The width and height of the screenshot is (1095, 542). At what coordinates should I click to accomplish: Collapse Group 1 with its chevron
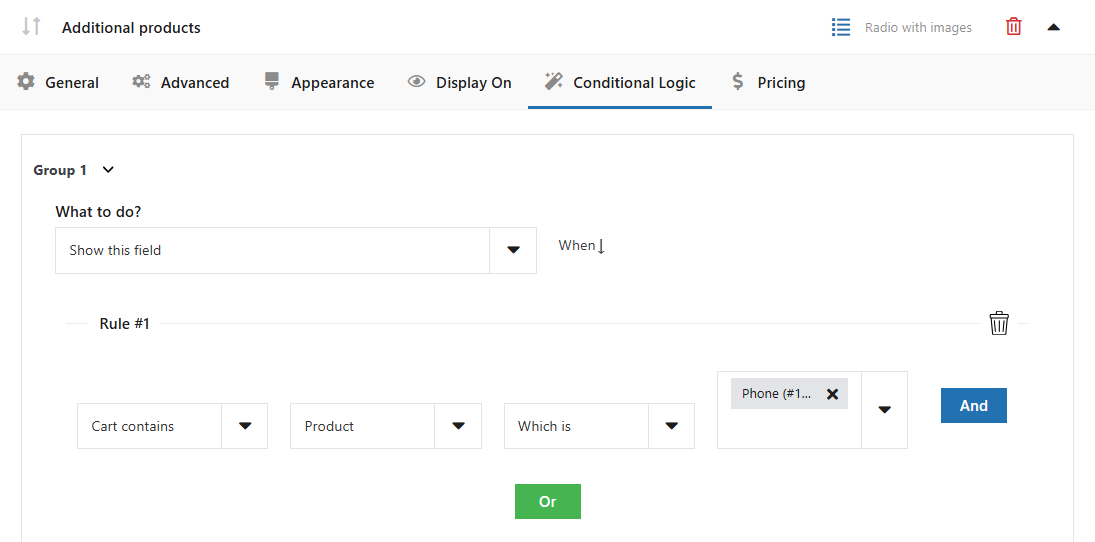pos(108,170)
